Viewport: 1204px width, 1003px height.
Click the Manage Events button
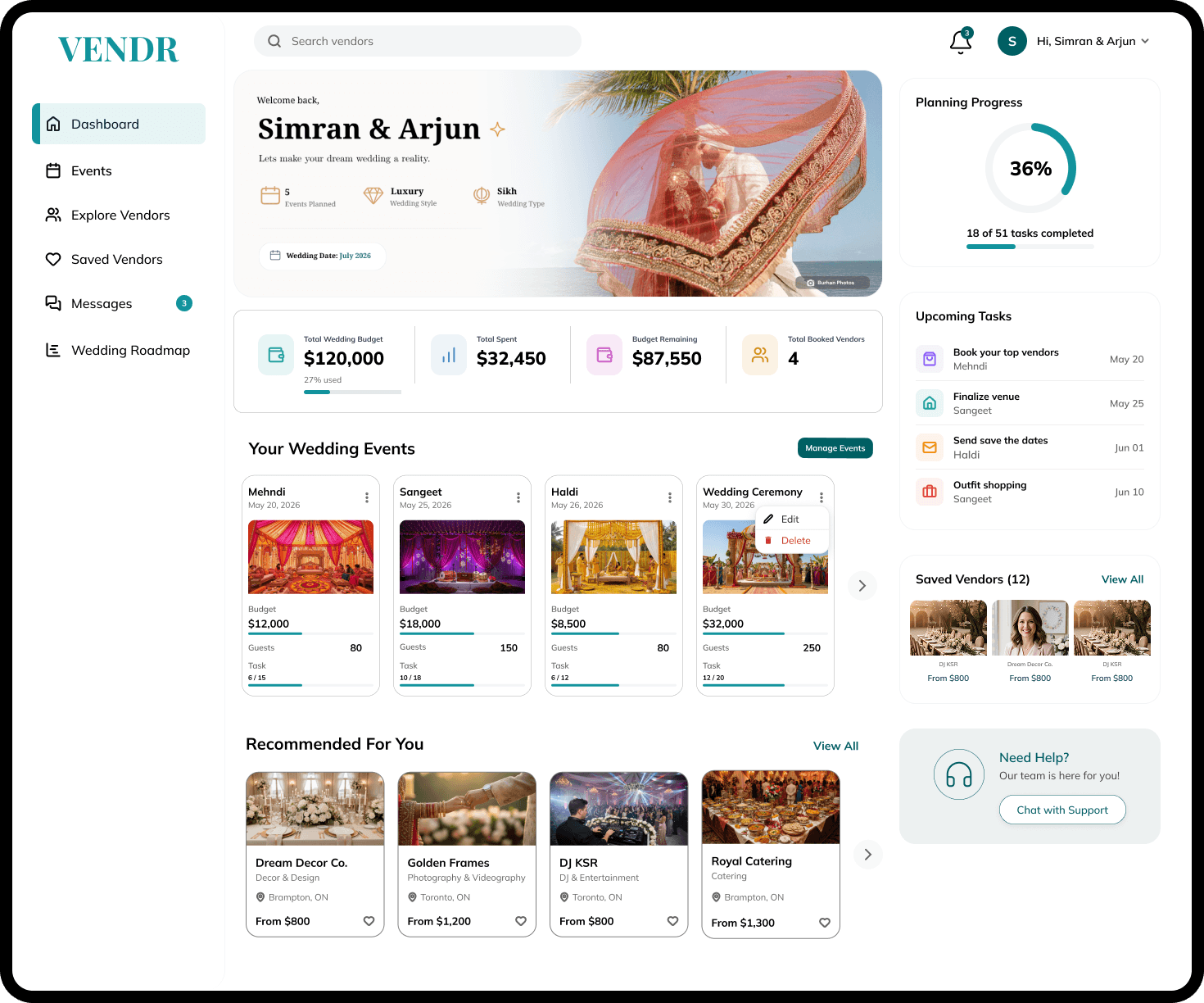point(835,448)
